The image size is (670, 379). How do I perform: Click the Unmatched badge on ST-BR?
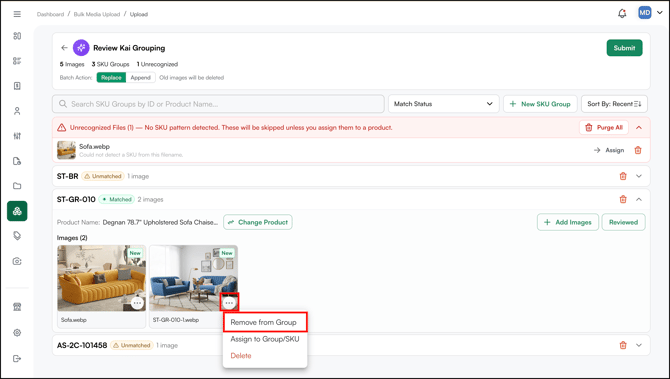pos(103,176)
